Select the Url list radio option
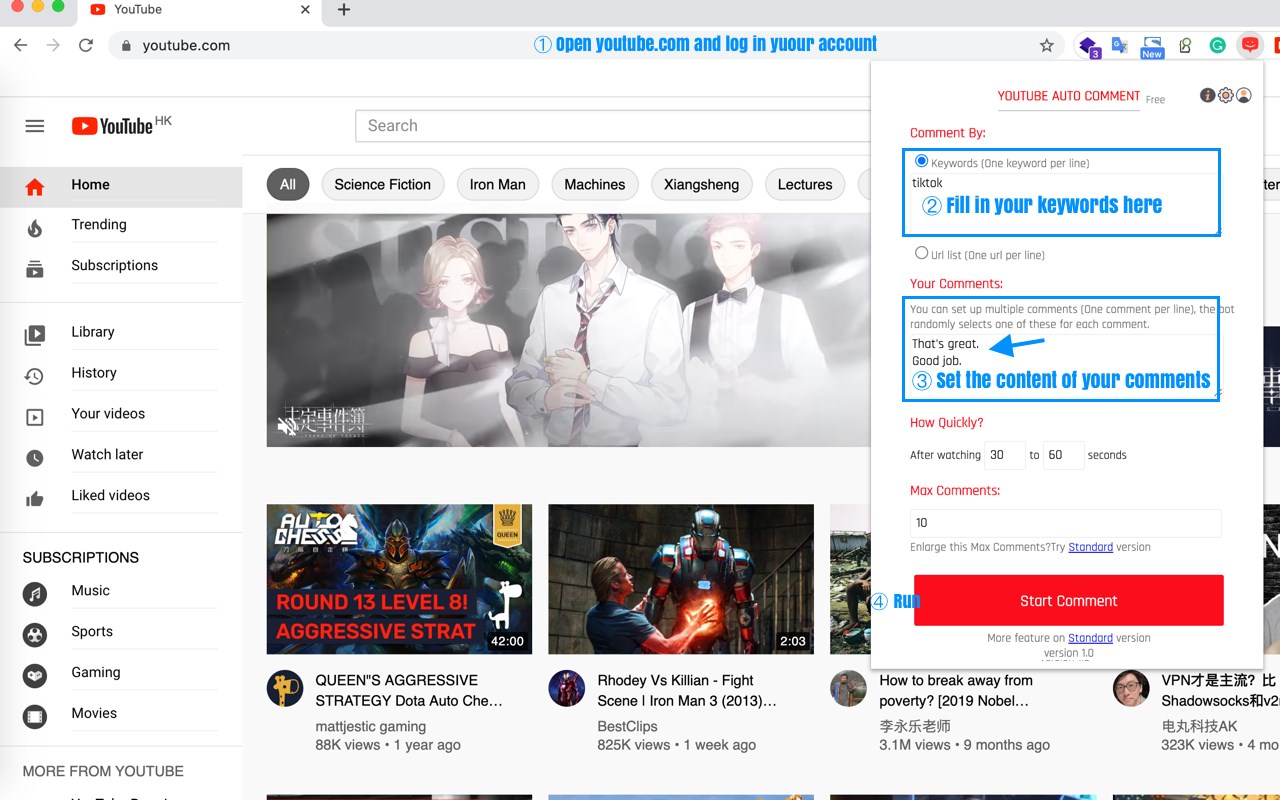 tap(922, 253)
